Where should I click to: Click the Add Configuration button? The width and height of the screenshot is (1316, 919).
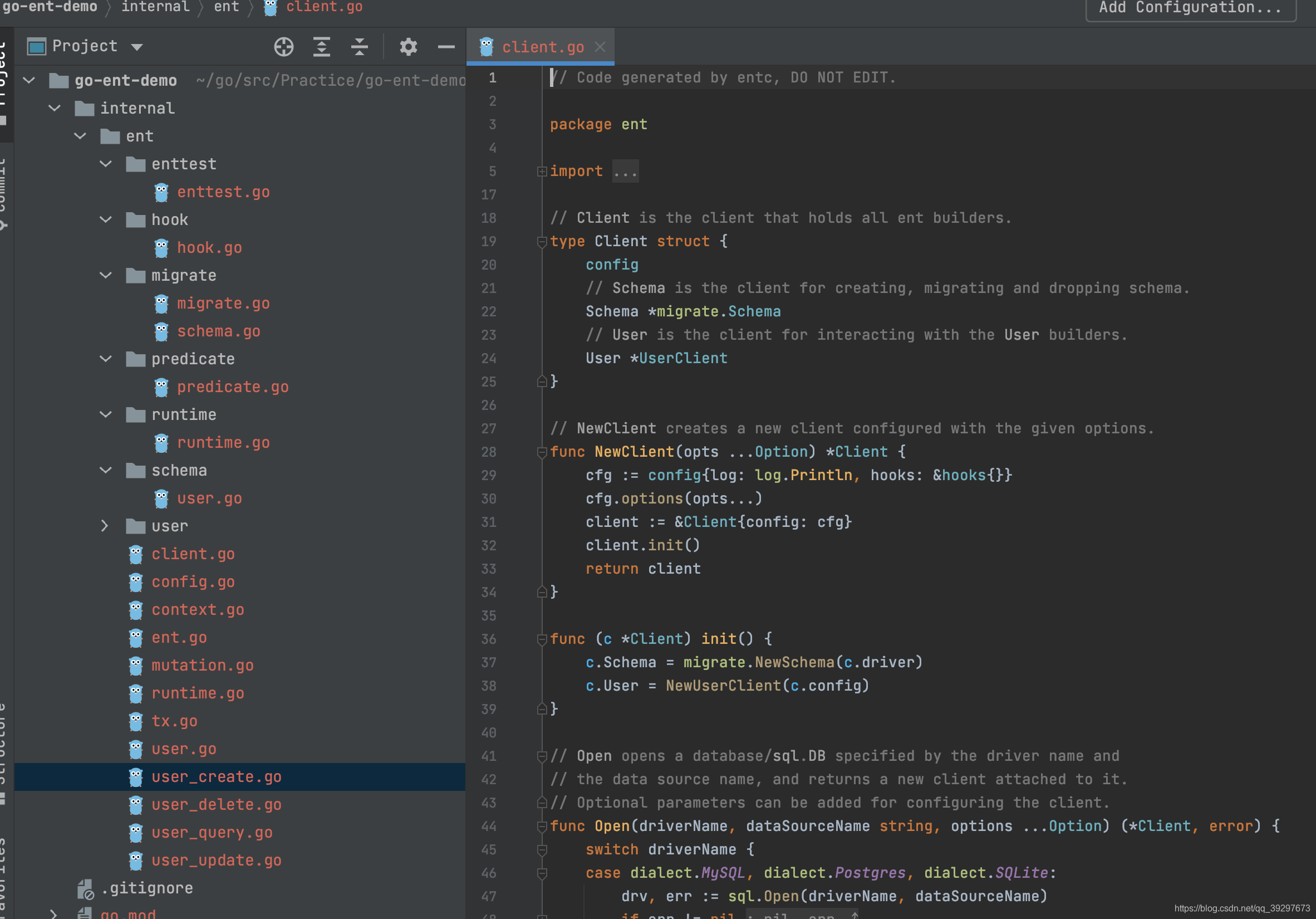pyautogui.click(x=1191, y=8)
